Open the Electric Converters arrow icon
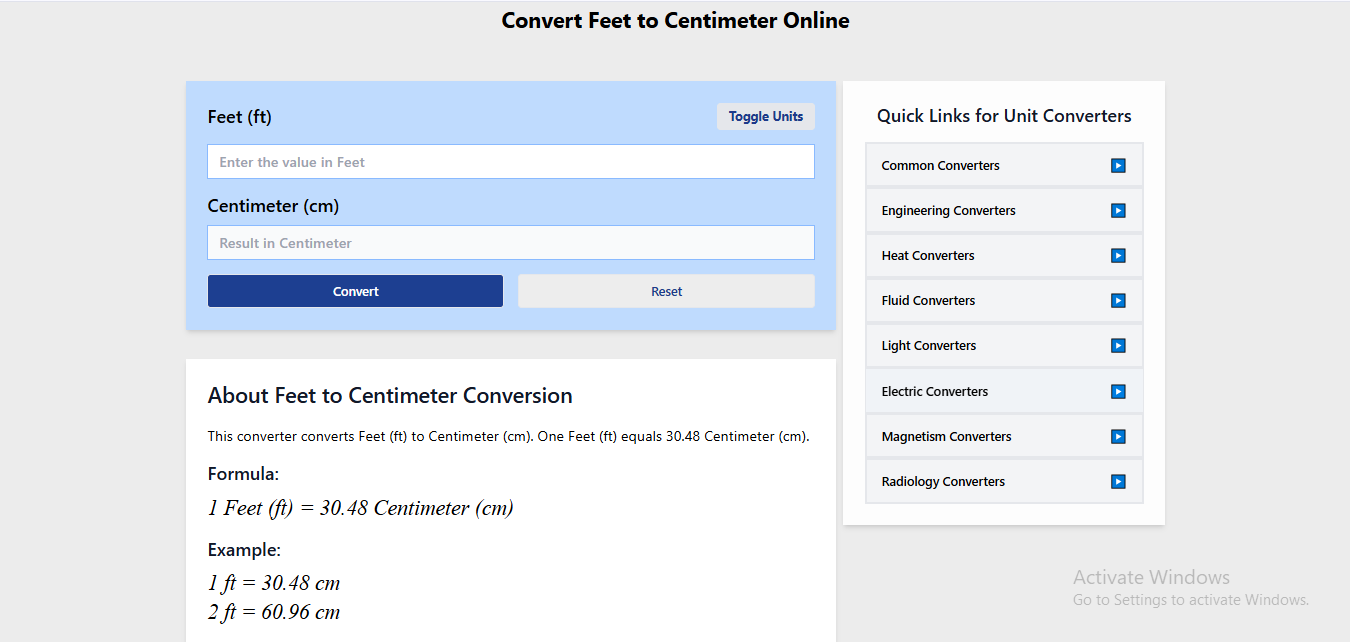The width and height of the screenshot is (1350, 642). pyautogui.click(x=1117, y=391)
